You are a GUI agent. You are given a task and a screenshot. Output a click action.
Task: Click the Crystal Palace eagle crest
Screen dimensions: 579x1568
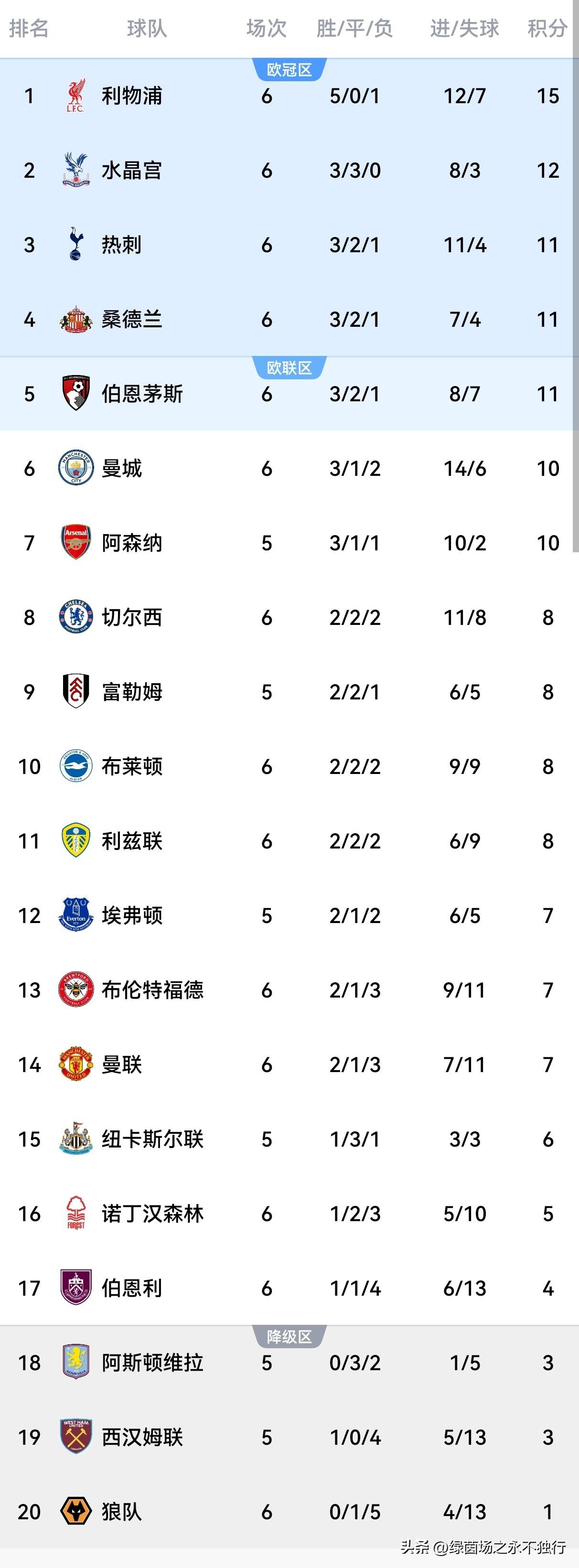tap(75, 170)
